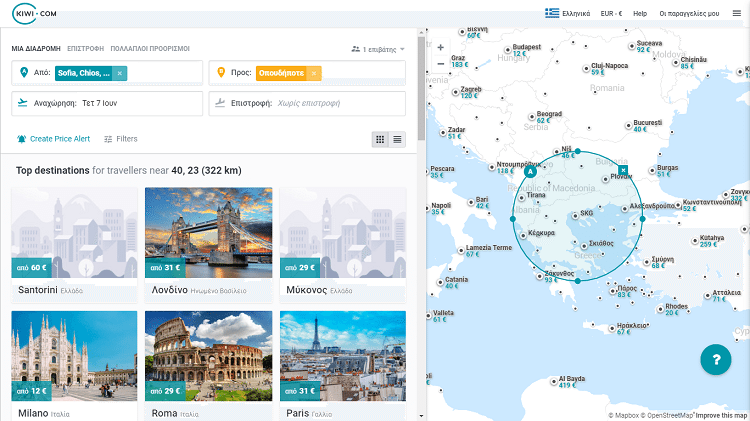750x421 pixels.
Task: Open the hamburger menu icon
Action: pyautogui.click(x=737, y=13)
